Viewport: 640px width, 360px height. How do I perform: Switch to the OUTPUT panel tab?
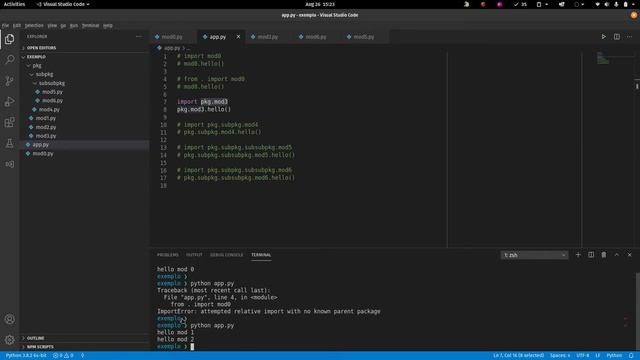coord(194,255)
